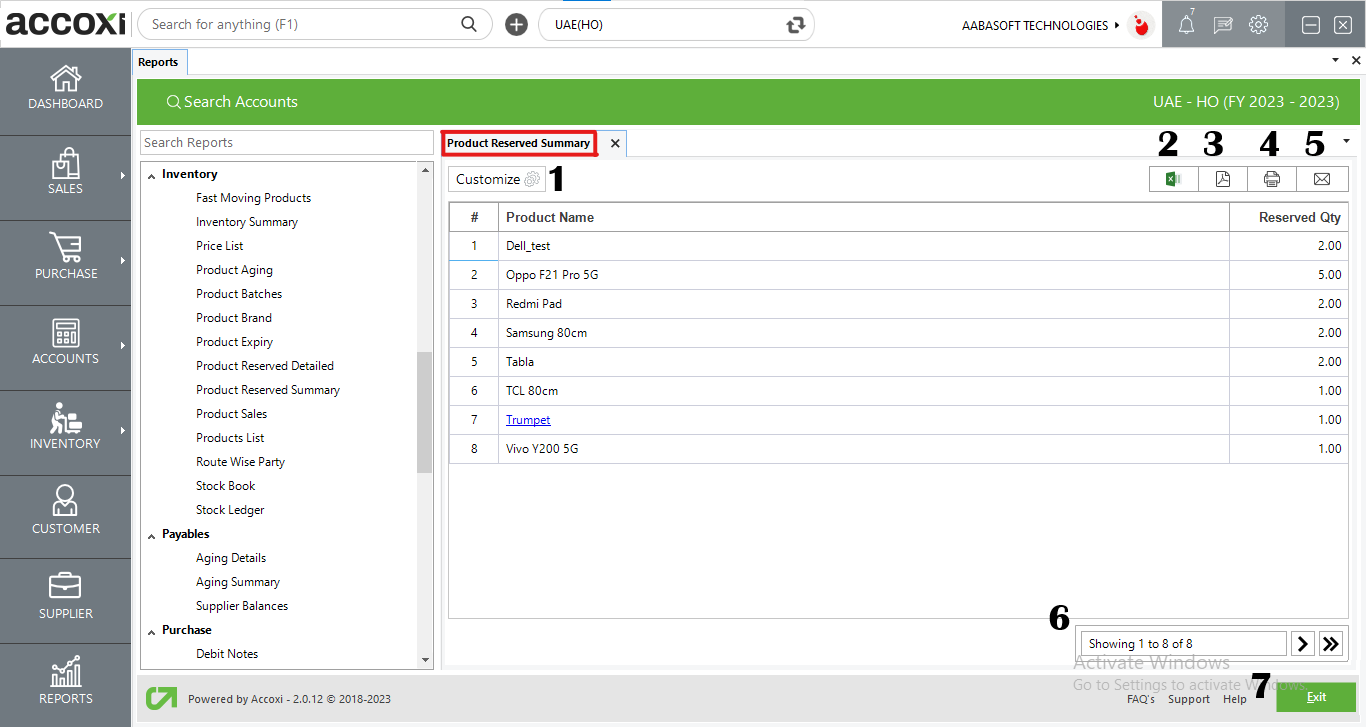
Task: Open DASHBOARD from the sidebar
Action: [x=65, y=90]
